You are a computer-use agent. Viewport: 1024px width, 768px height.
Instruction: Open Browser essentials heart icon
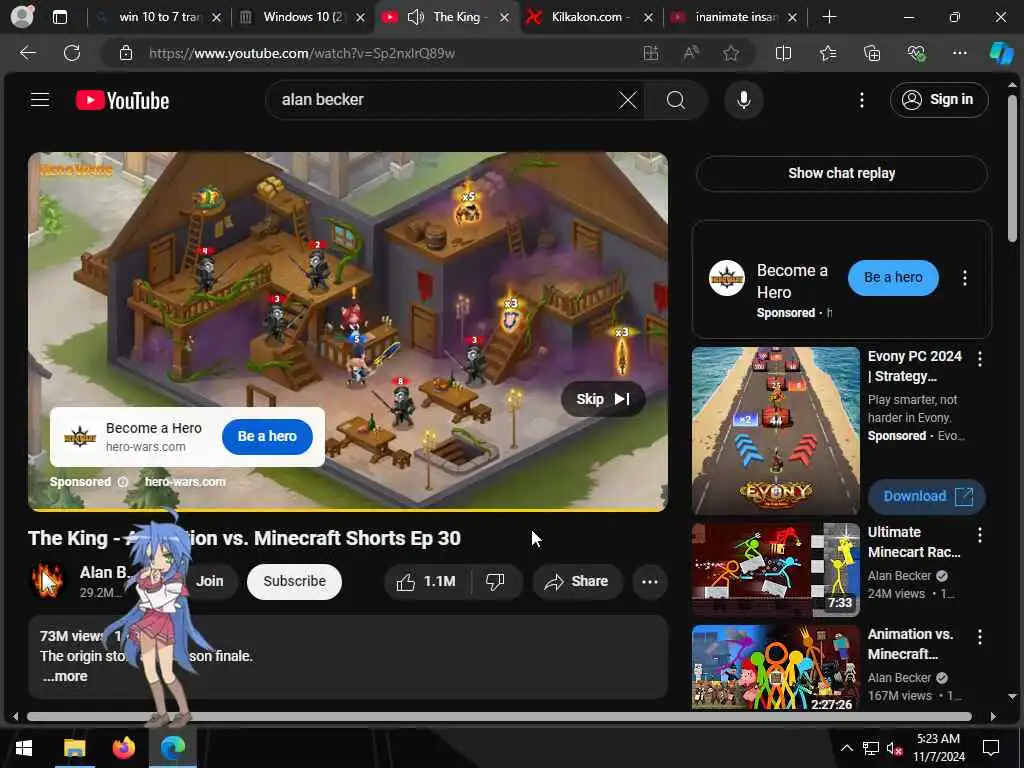point(916,54)
